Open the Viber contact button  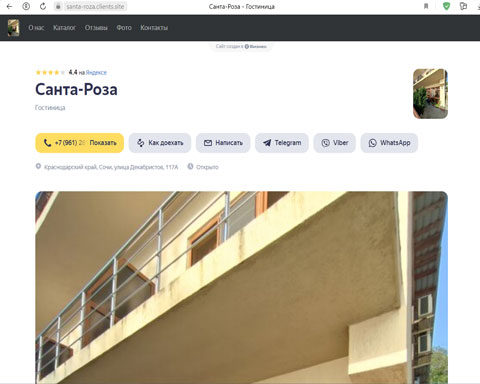[335, 143]
